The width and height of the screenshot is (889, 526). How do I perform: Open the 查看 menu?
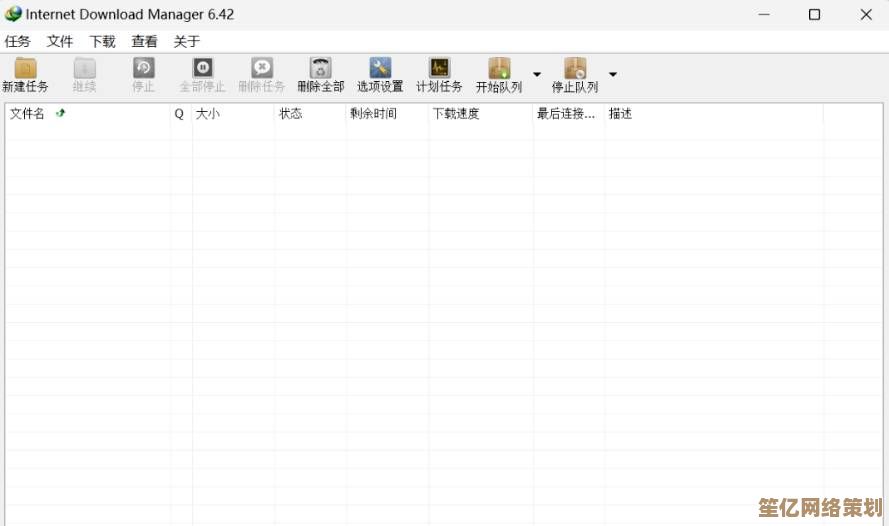coord(144,41)
